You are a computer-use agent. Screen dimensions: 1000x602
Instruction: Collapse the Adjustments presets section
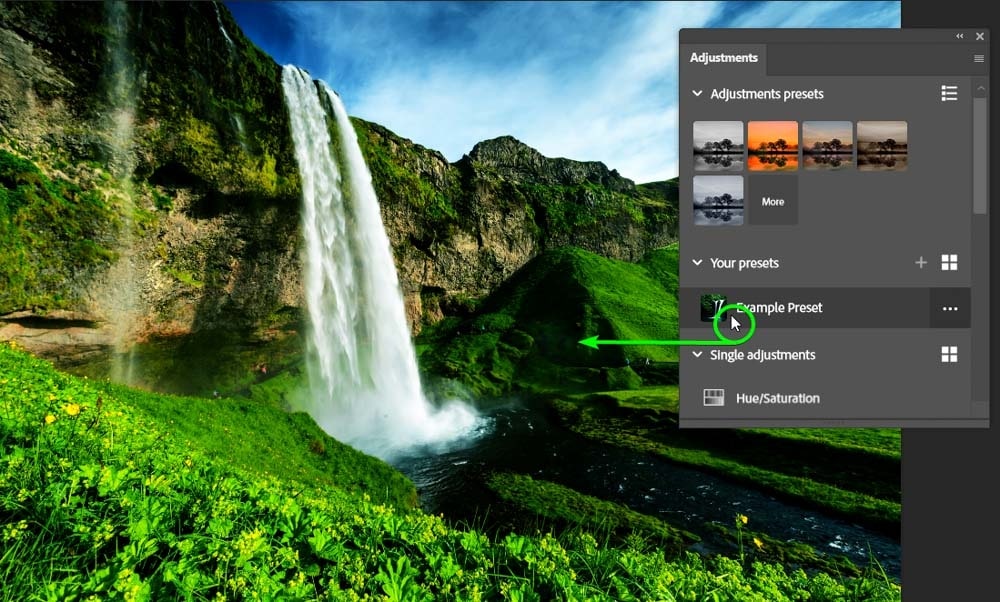[x=697, y=94]
